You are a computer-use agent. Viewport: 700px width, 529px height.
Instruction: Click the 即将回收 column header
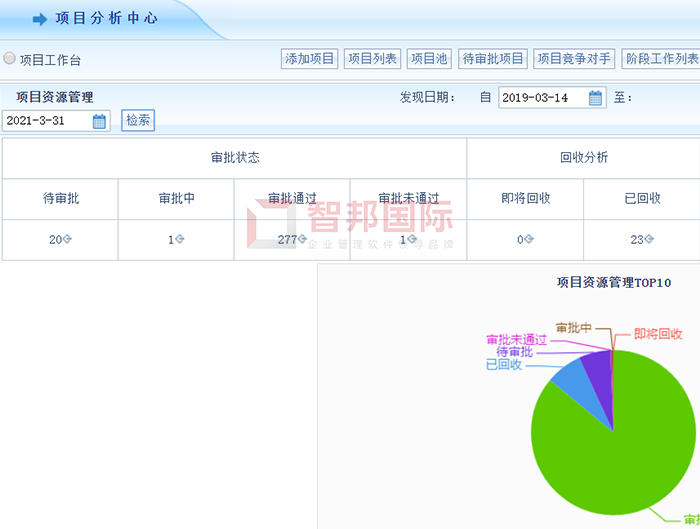[x=526, y=198]
